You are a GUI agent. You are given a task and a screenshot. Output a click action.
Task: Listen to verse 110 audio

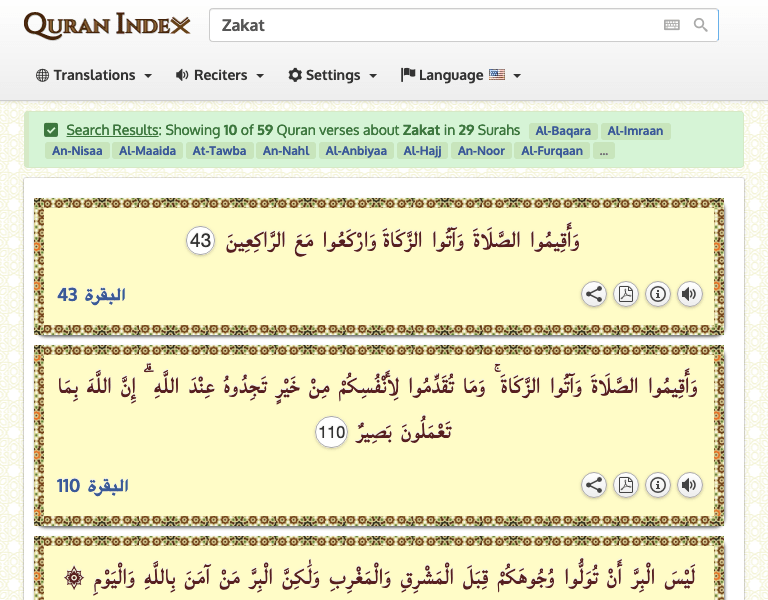pos(689,485)
